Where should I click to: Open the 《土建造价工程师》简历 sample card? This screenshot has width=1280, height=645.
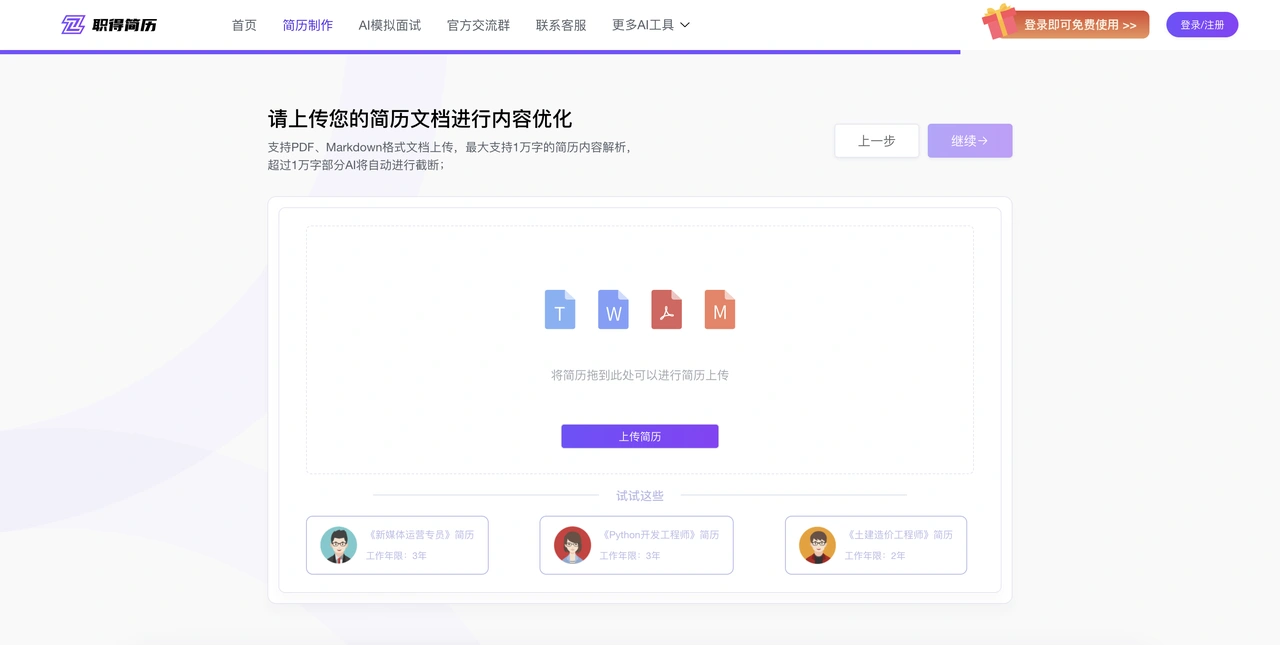point(876,545)
